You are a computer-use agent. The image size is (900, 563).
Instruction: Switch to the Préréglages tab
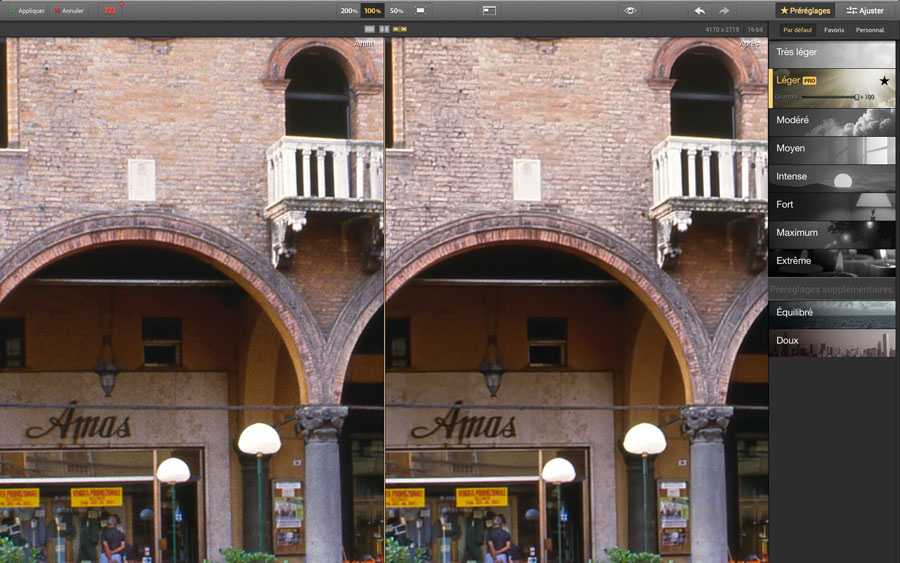pyautogui.click(x=805, y=10)
